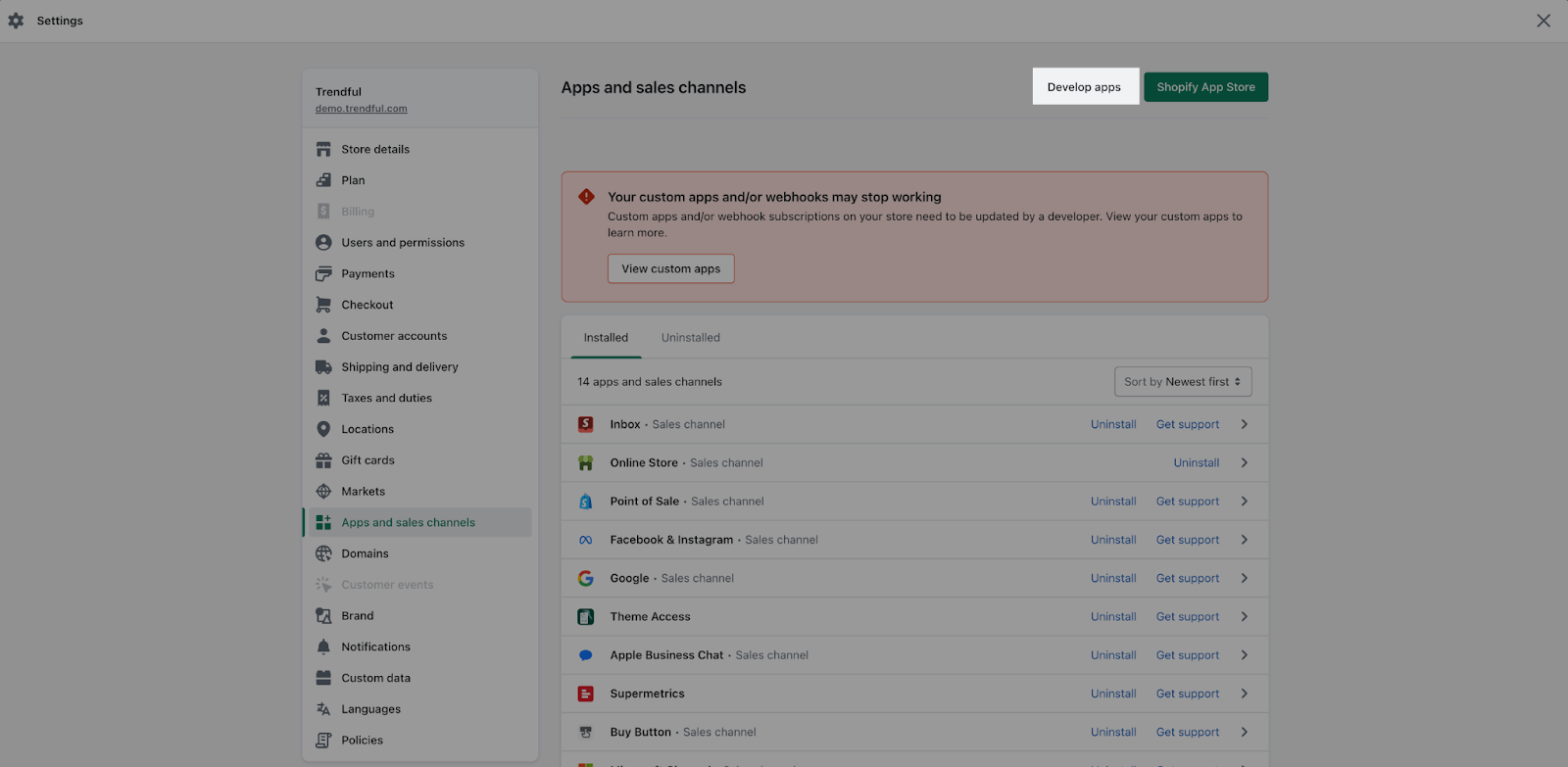Expand the Buy Button row chevron

1245,732
